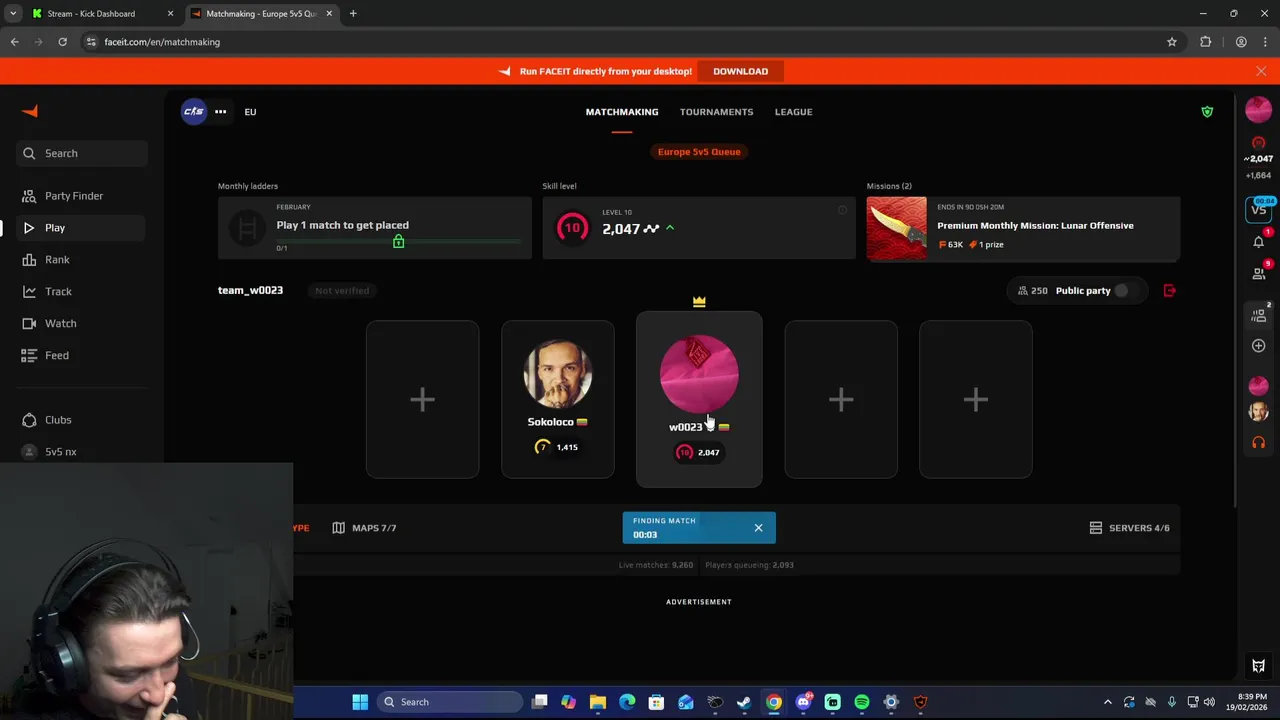Click the DOWNLOAD button in the banner
Viewport: 1280px width, 720px height.
pos(741,71)
